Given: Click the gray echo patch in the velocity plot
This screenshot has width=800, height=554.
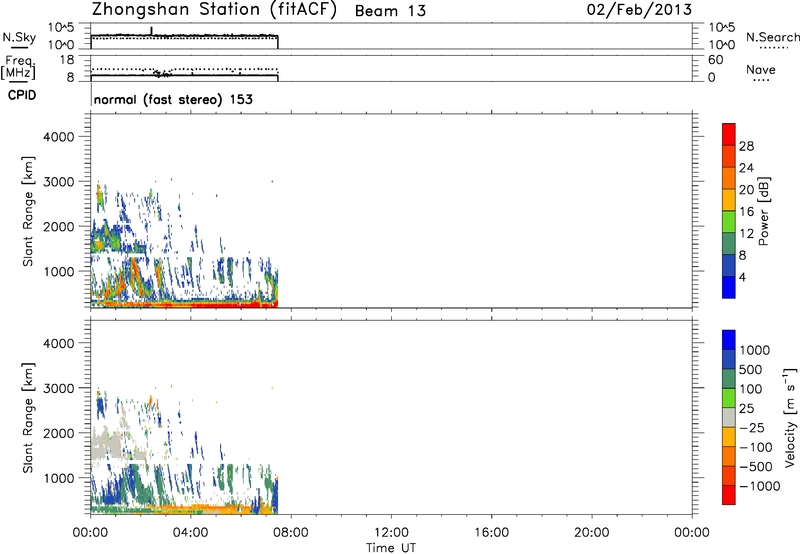Looking at the screenshot, I should pos(107,443).
